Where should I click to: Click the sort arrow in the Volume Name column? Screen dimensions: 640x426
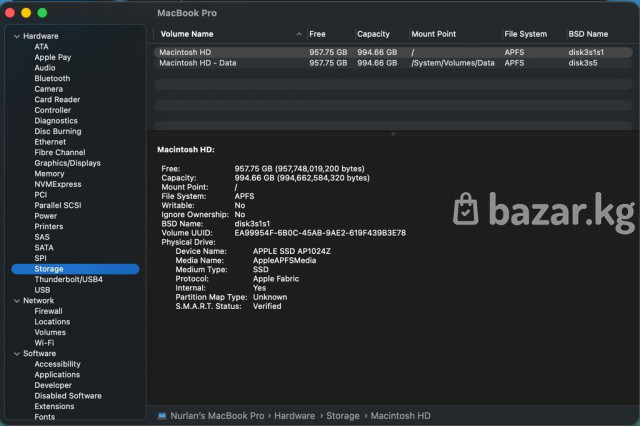click(x=299, y=34)
